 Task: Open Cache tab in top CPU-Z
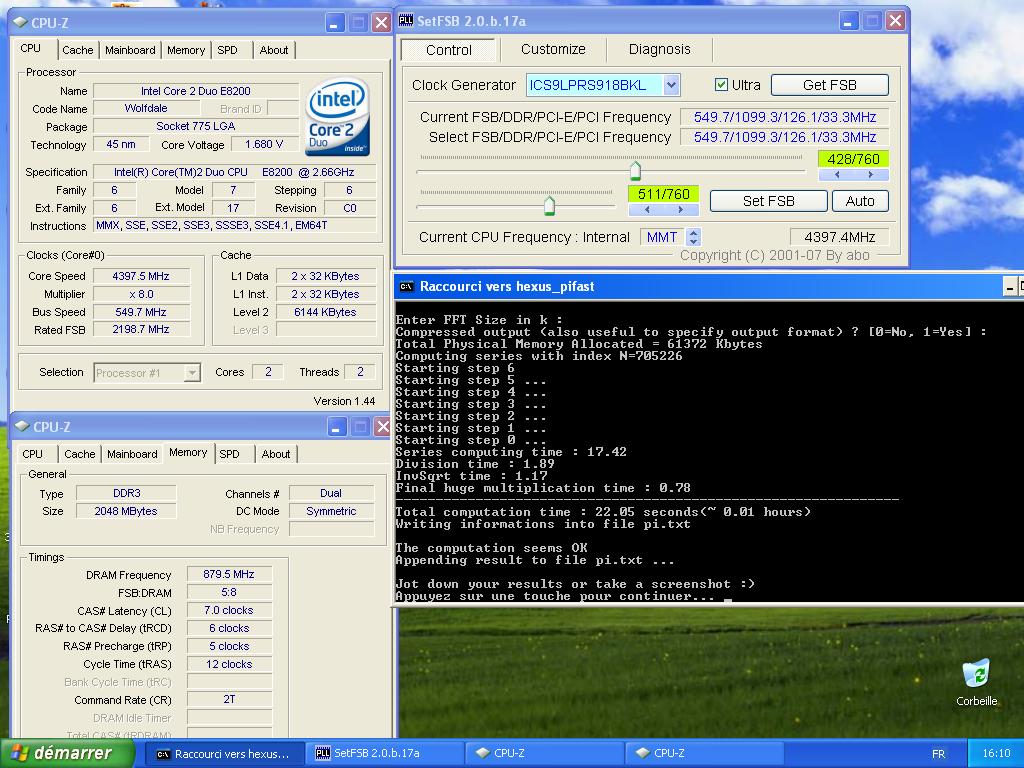tap(78, 50)
